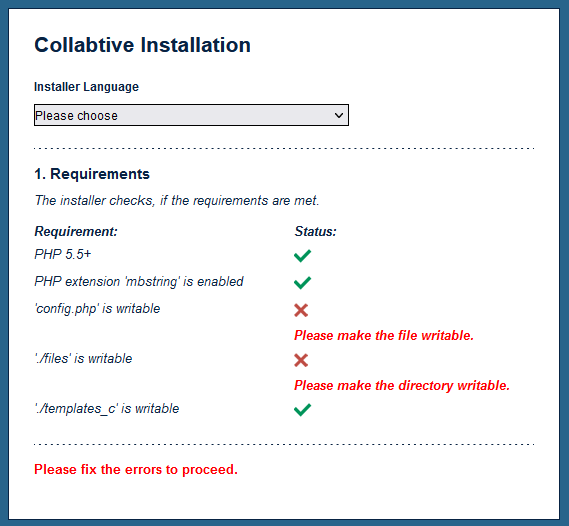Click the '1. Requirements' section heading

coord(92,174)
